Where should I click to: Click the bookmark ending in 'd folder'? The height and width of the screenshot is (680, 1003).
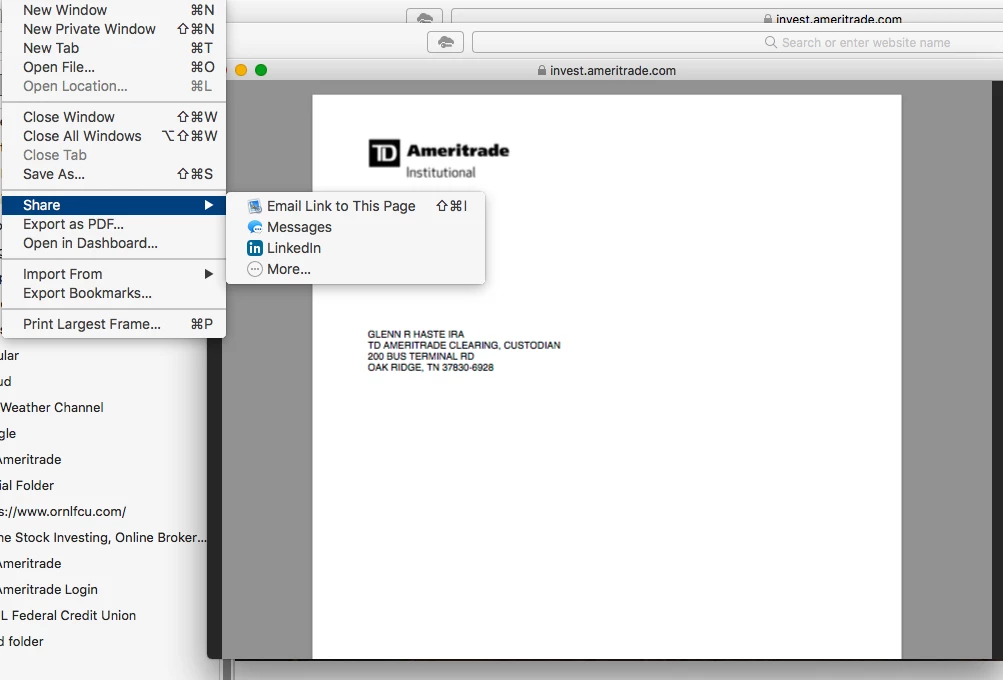(x=22, y=641)
